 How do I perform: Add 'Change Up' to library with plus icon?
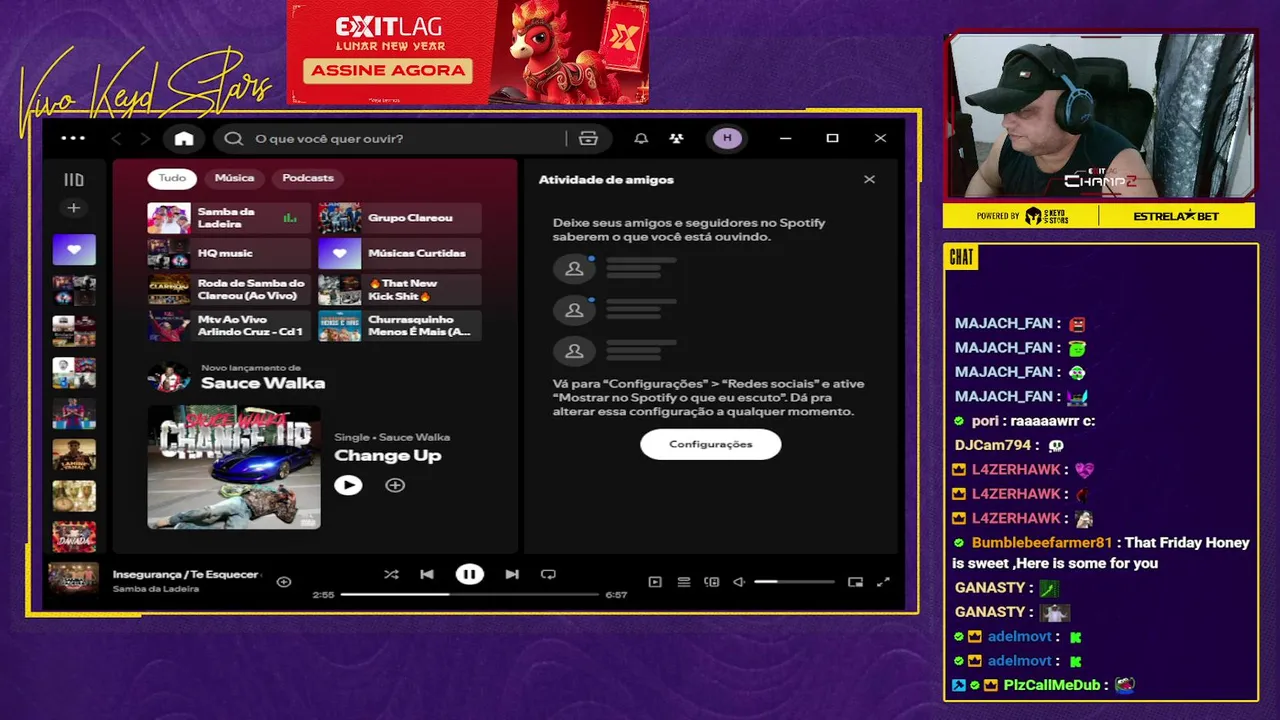point(395,485)
